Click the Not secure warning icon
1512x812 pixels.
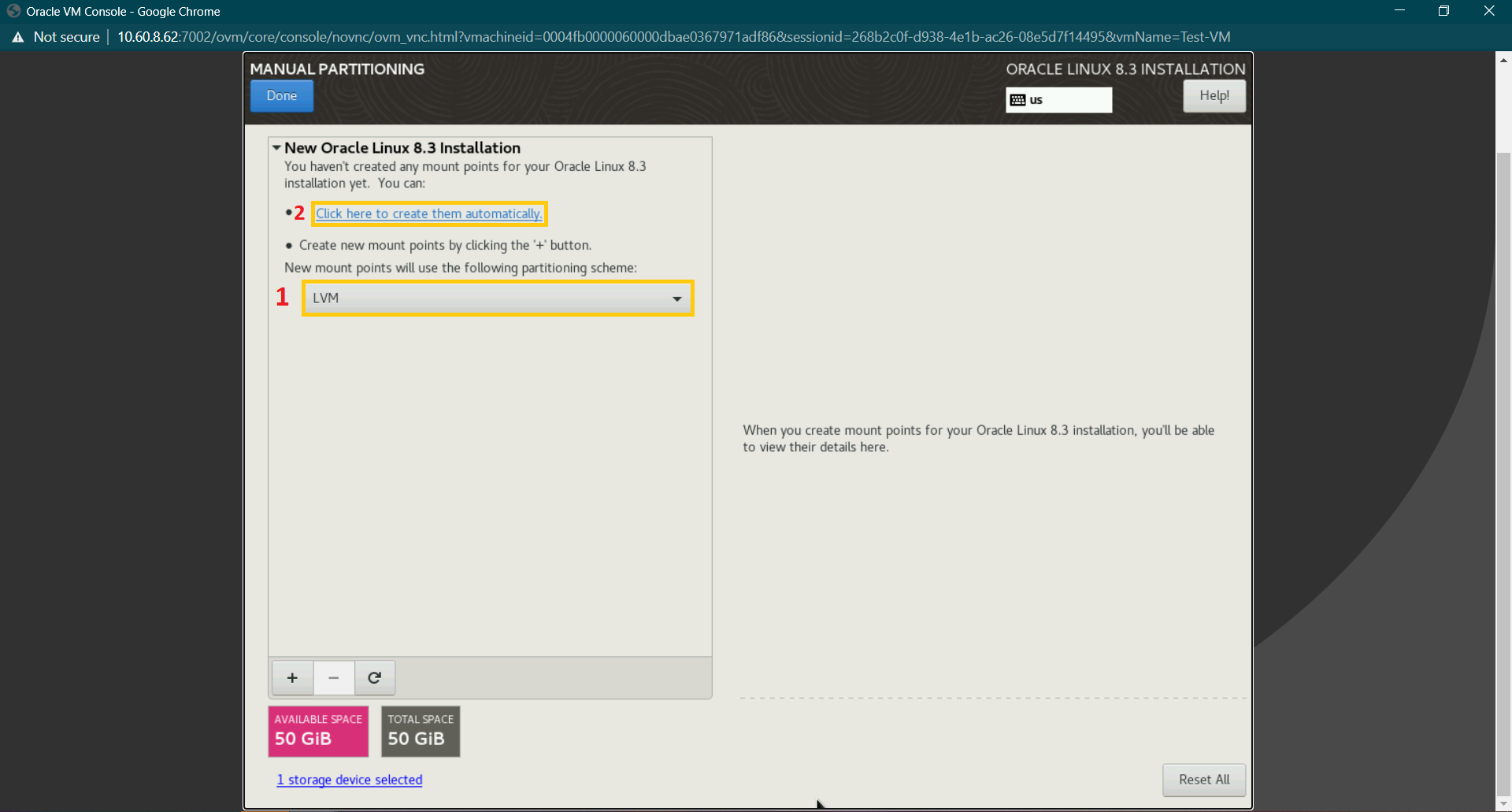(x=18, y=37)
